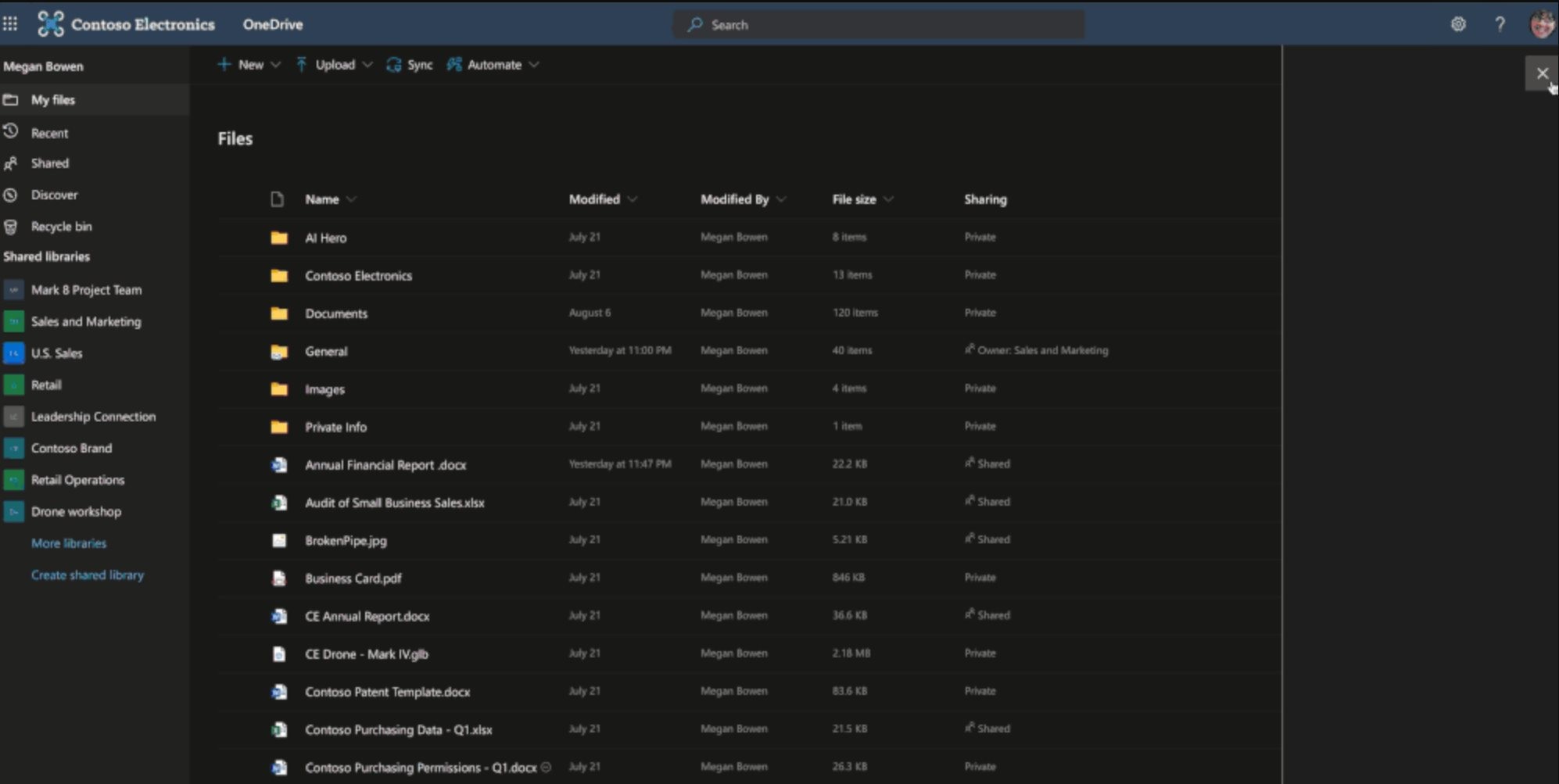Image resolution: width=1559 pixels, height=784 pixels.
Task: Click Private status of AI Hero folder
Action: tap(980, 237)
